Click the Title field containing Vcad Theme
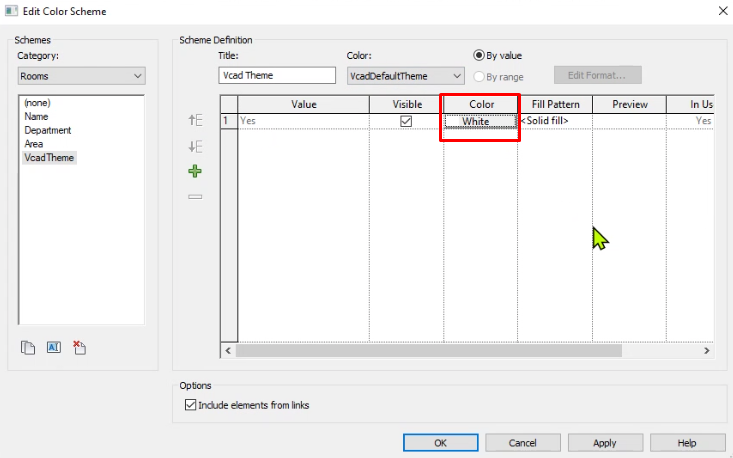Viewport: 733px width, 458px height. coord(277,75)
